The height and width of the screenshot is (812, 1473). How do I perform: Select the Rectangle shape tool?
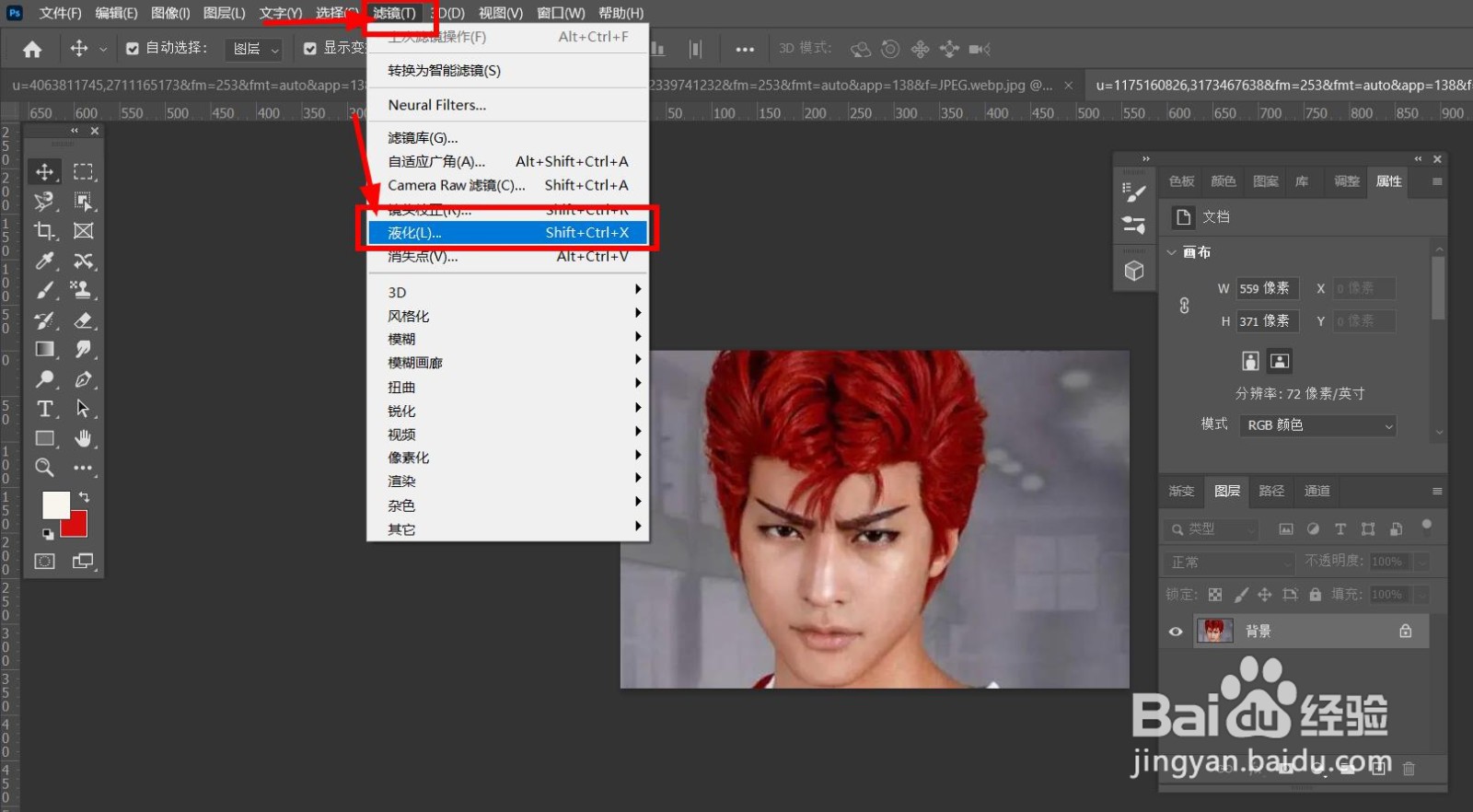(44, 437)
